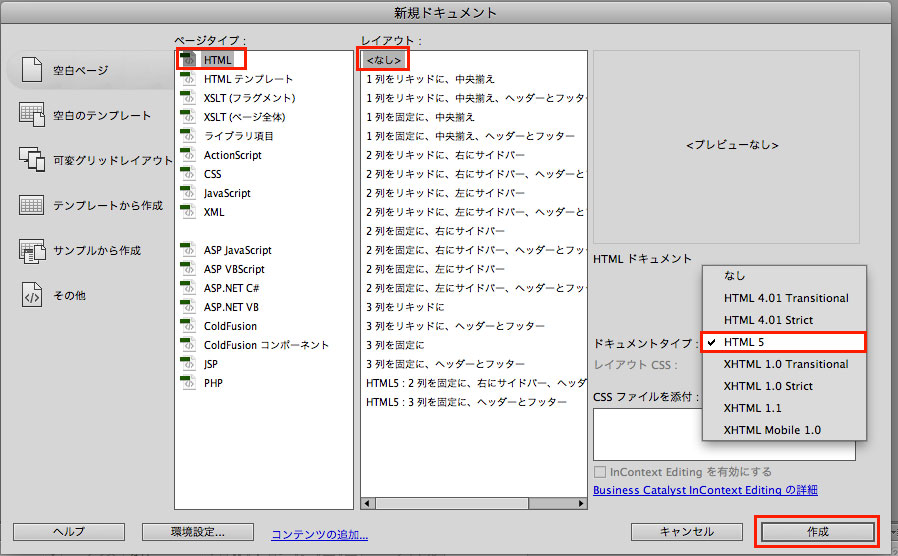Viewport: 898px width, 556px height.
Task: Select the 空白ページ category icon
Action: point(31,70)
